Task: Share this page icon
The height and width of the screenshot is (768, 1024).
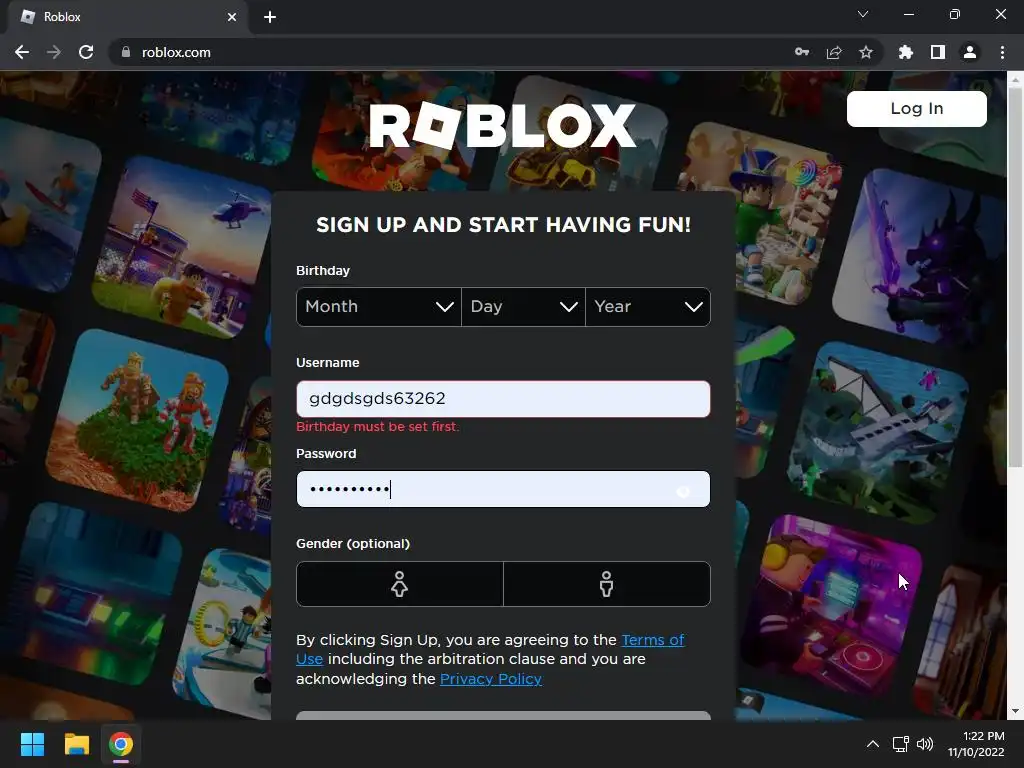Action: 834,52
